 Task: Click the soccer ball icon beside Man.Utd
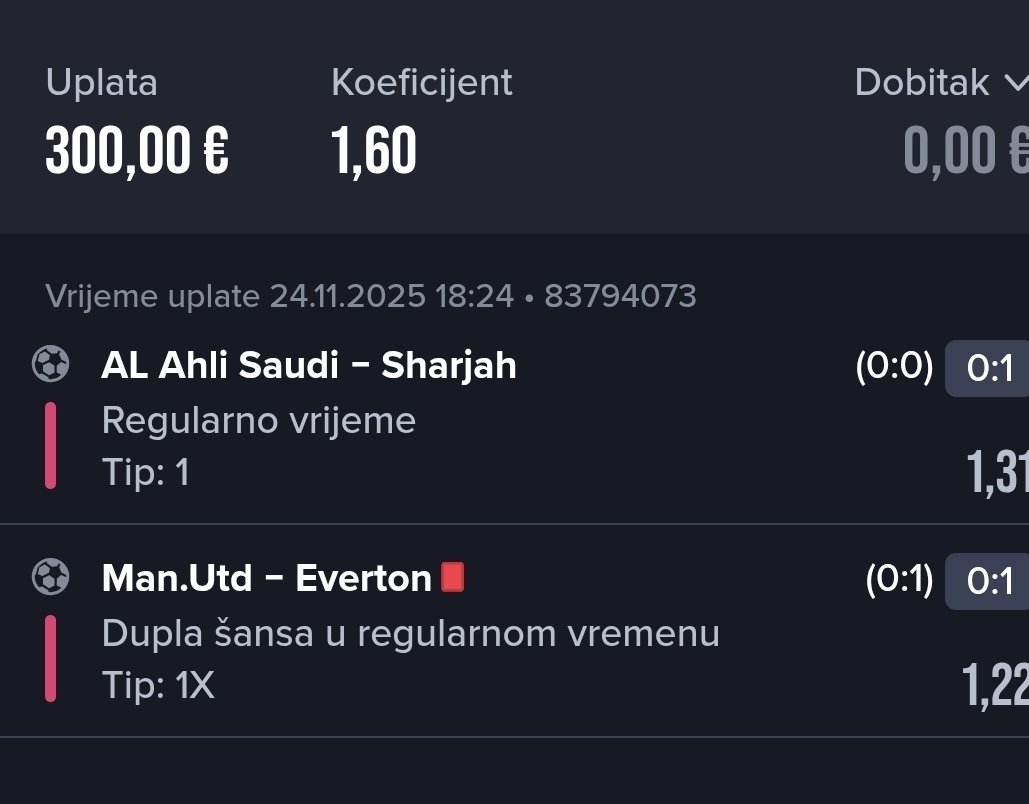(50, 576)
